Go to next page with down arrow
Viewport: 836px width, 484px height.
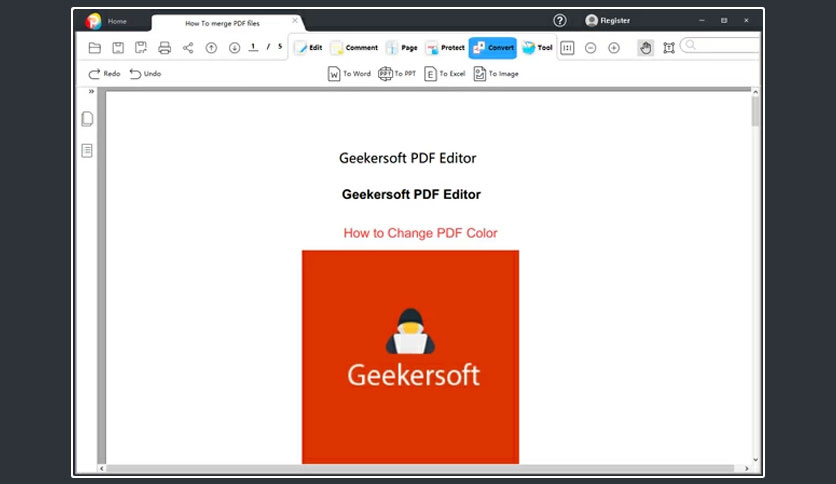click(234, 48)
